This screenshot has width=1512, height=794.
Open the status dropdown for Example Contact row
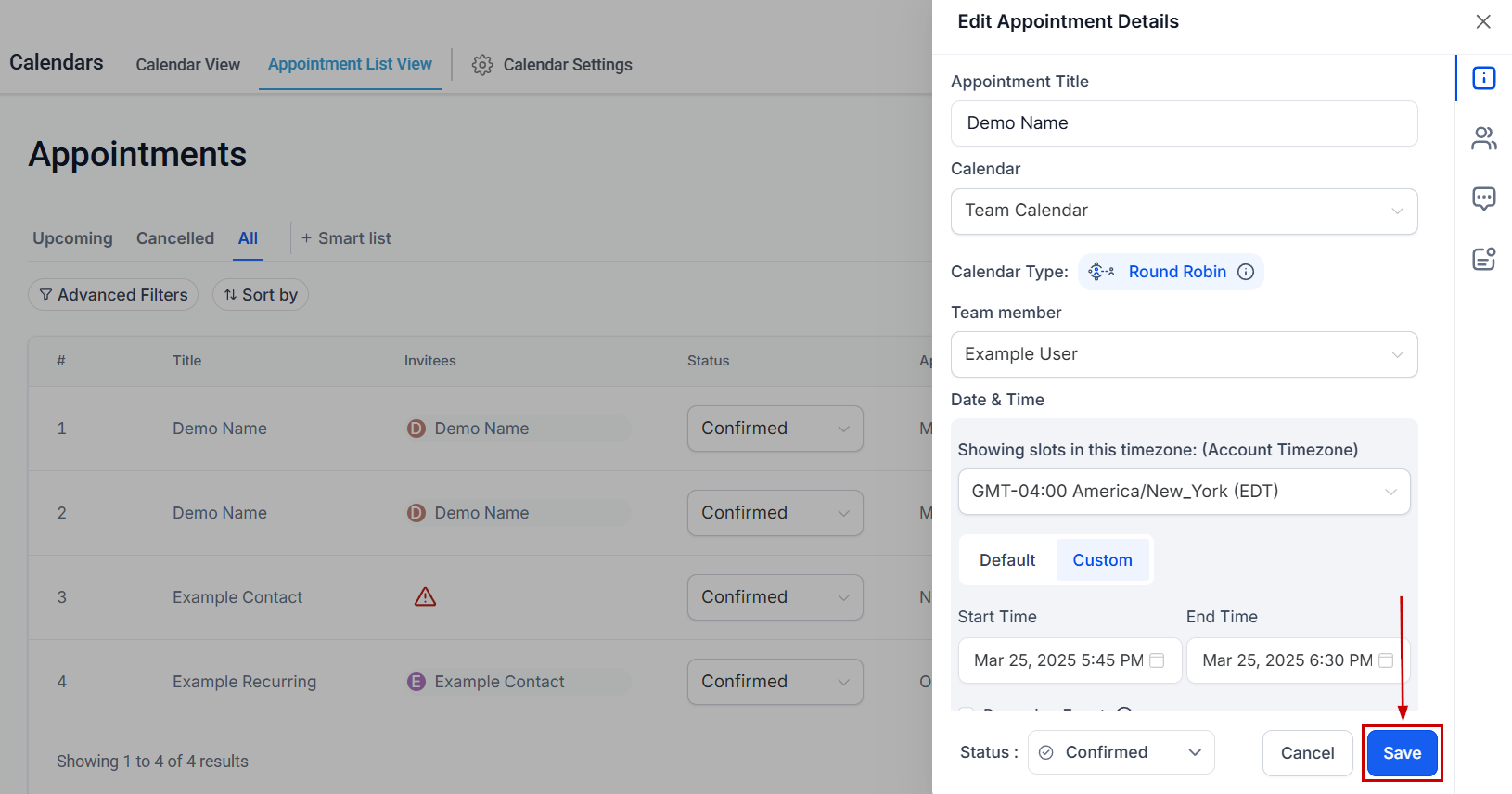[x=775, y=597]
